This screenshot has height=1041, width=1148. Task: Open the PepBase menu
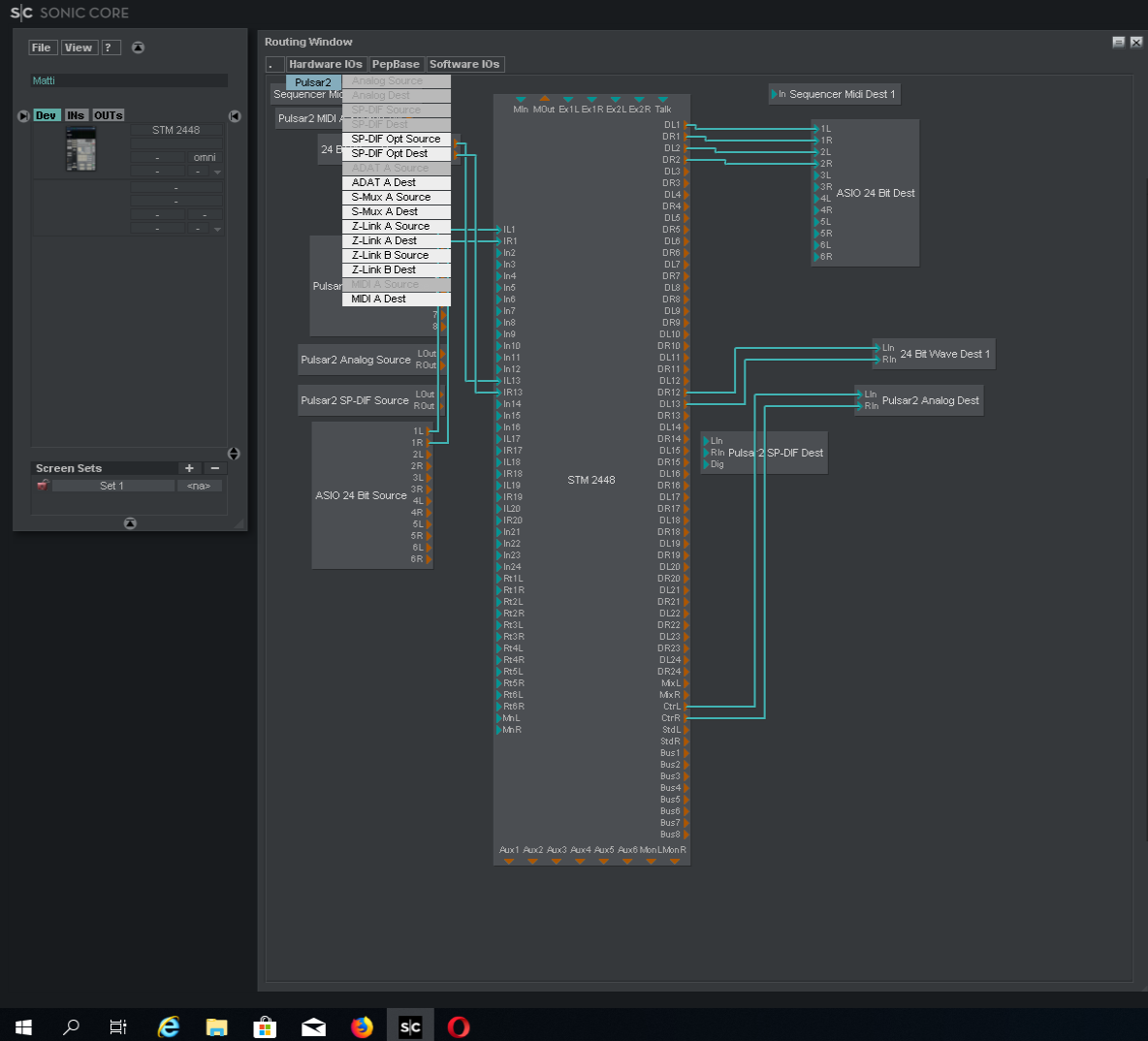coord(396,64)
